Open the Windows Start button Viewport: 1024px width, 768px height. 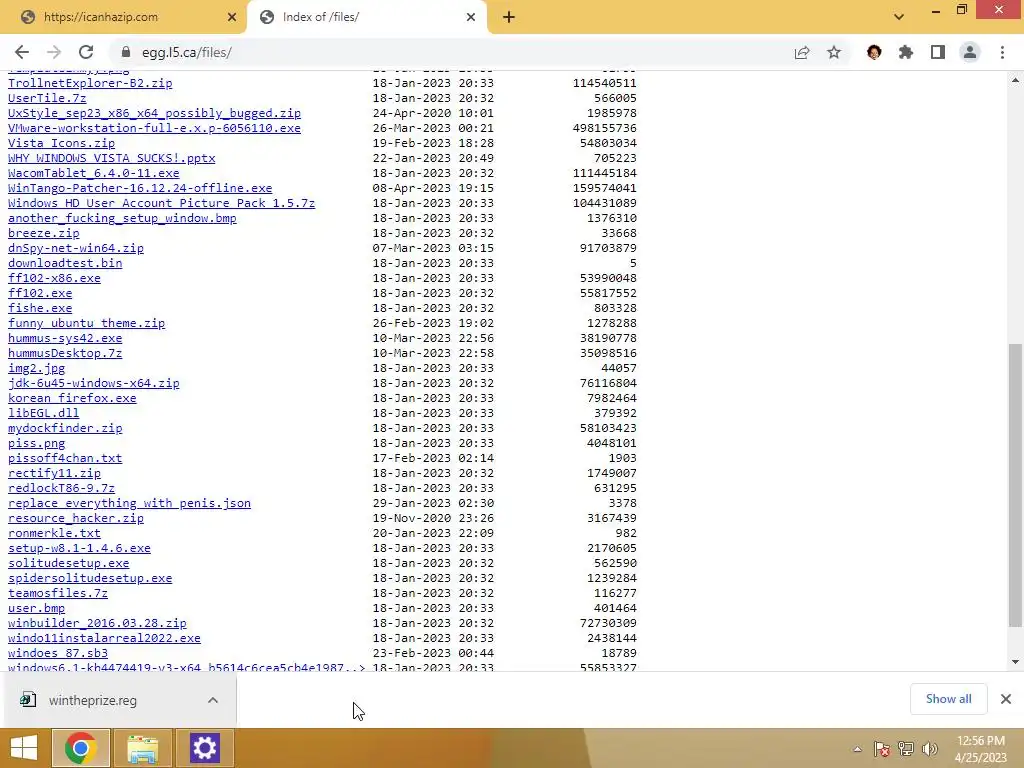pos(24,748)
